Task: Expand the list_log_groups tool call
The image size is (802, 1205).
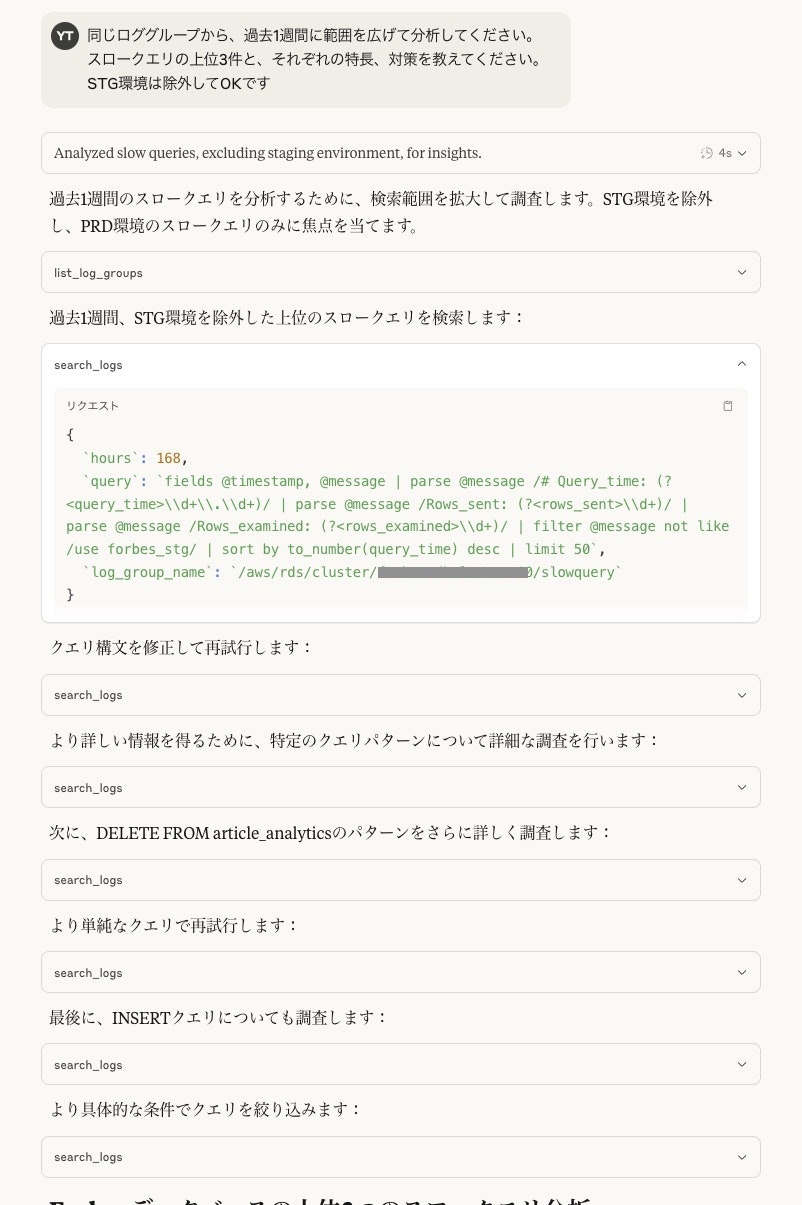Action: coord(741,272)
